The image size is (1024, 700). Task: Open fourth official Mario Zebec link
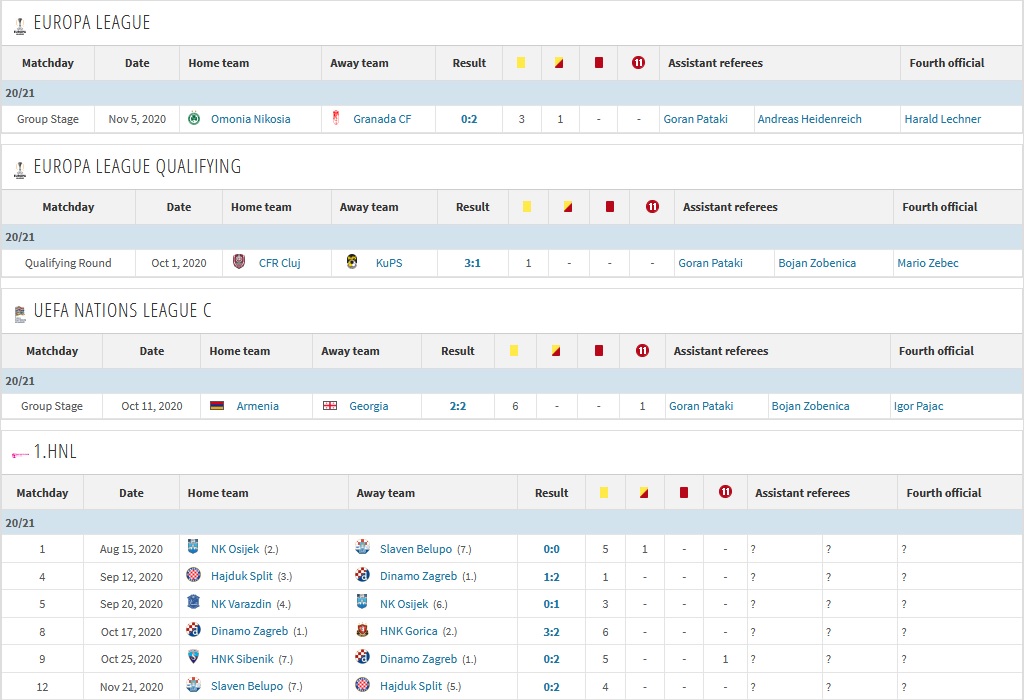pos(927,263)
